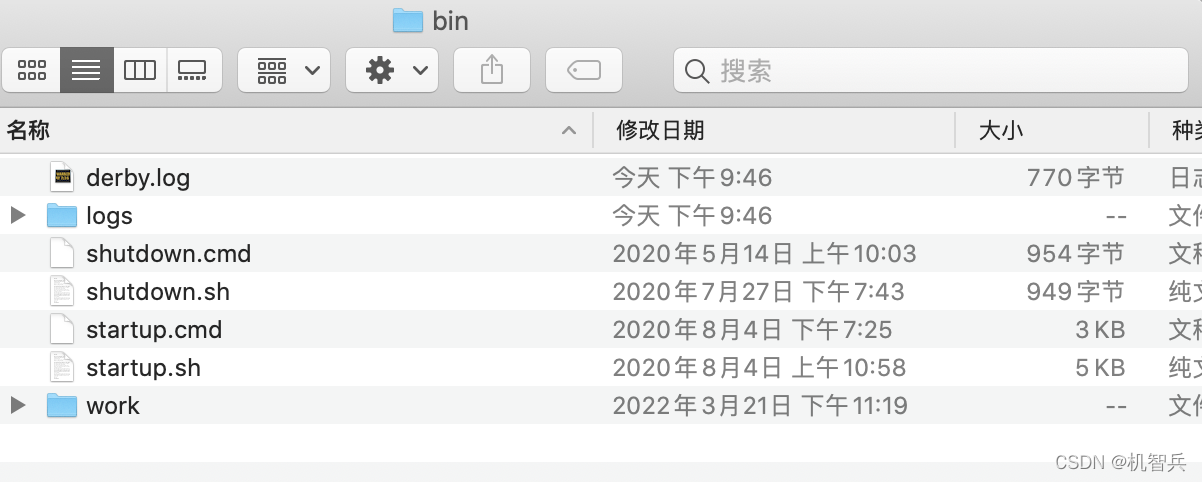Open the gear action menu
This screenshot has height=482, width=1202.
pyautogui.click(x=392, y=70)
